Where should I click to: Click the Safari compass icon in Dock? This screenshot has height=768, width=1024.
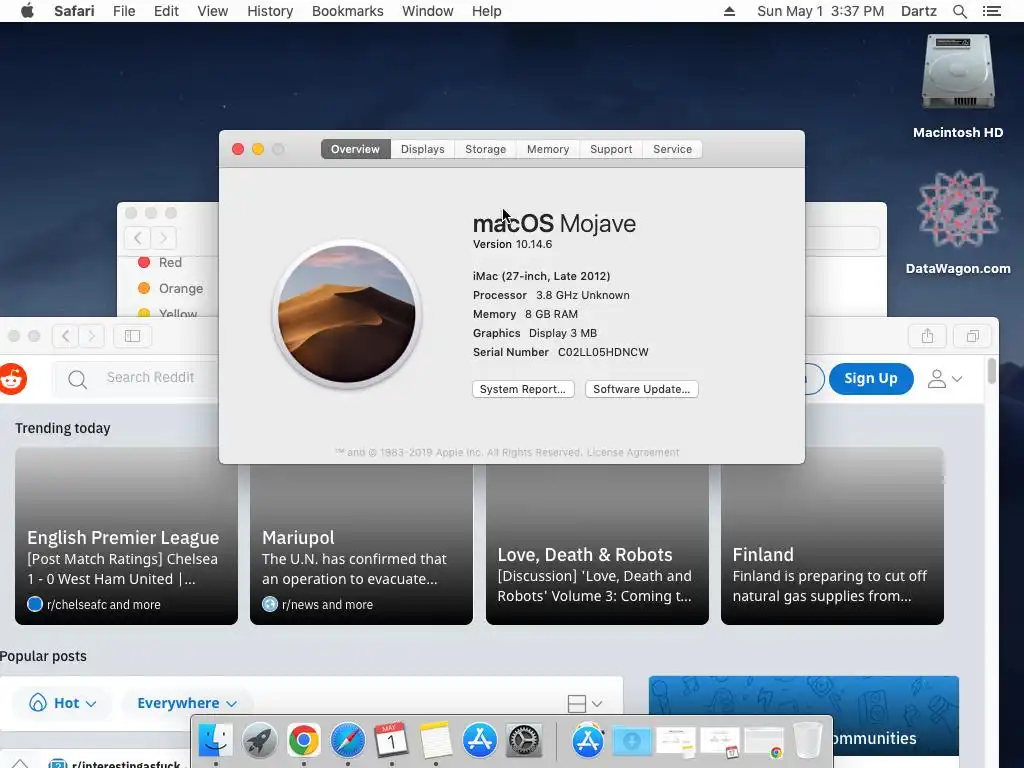(347, 741)
